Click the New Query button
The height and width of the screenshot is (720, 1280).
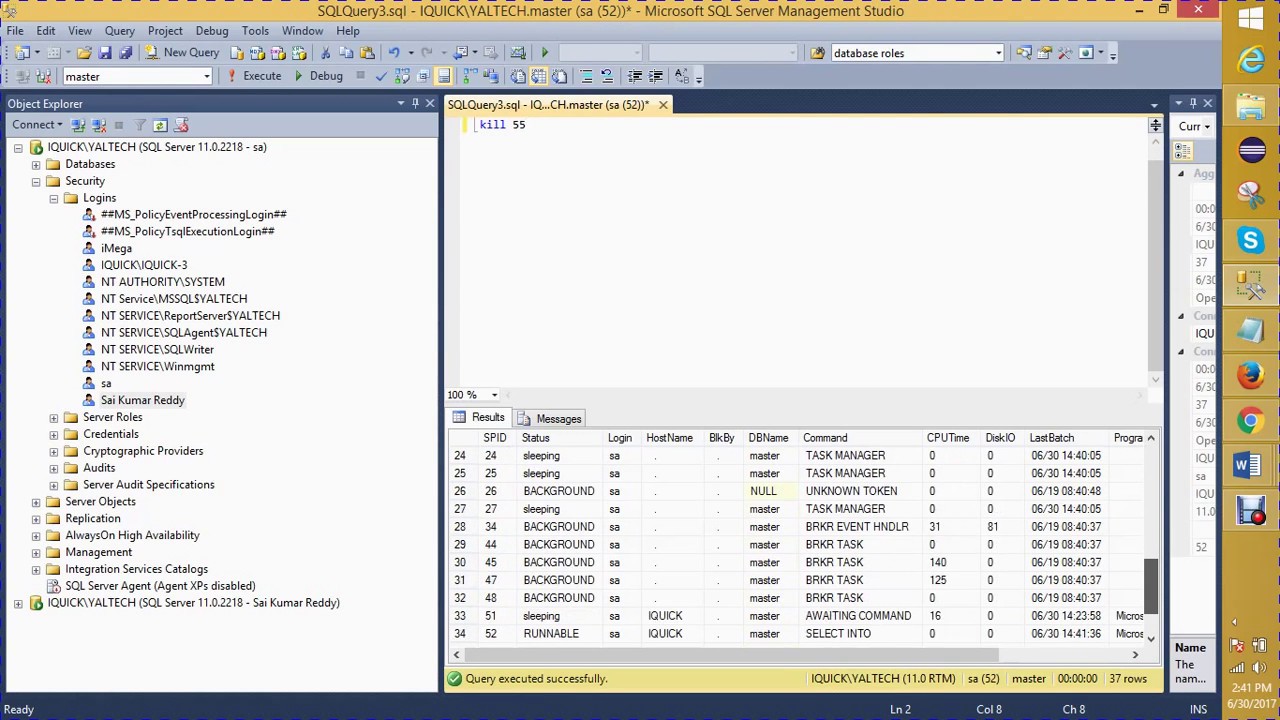click(182, 53)
